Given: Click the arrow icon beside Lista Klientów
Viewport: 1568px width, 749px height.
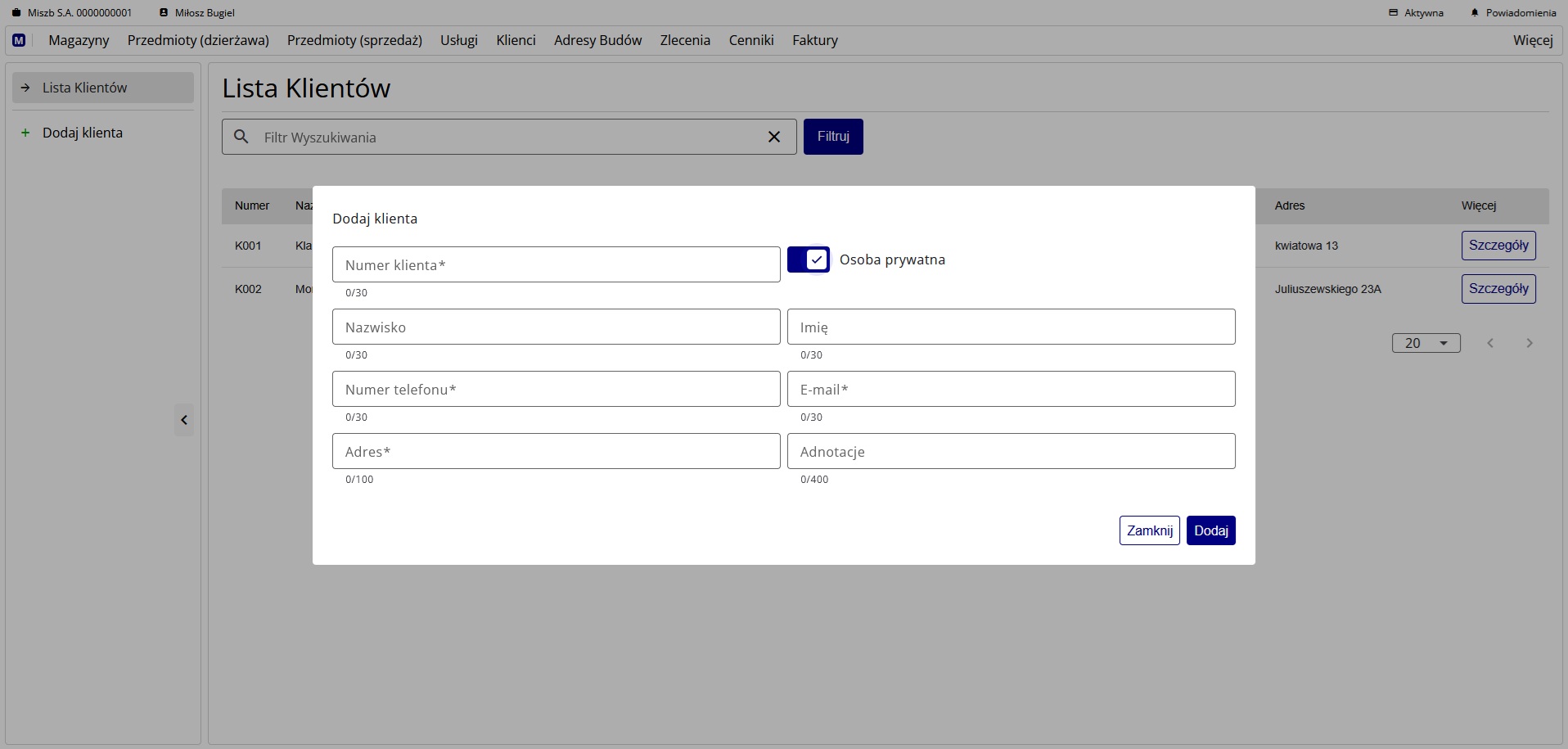Looking at the screenshot, I should tap(25, 88).
